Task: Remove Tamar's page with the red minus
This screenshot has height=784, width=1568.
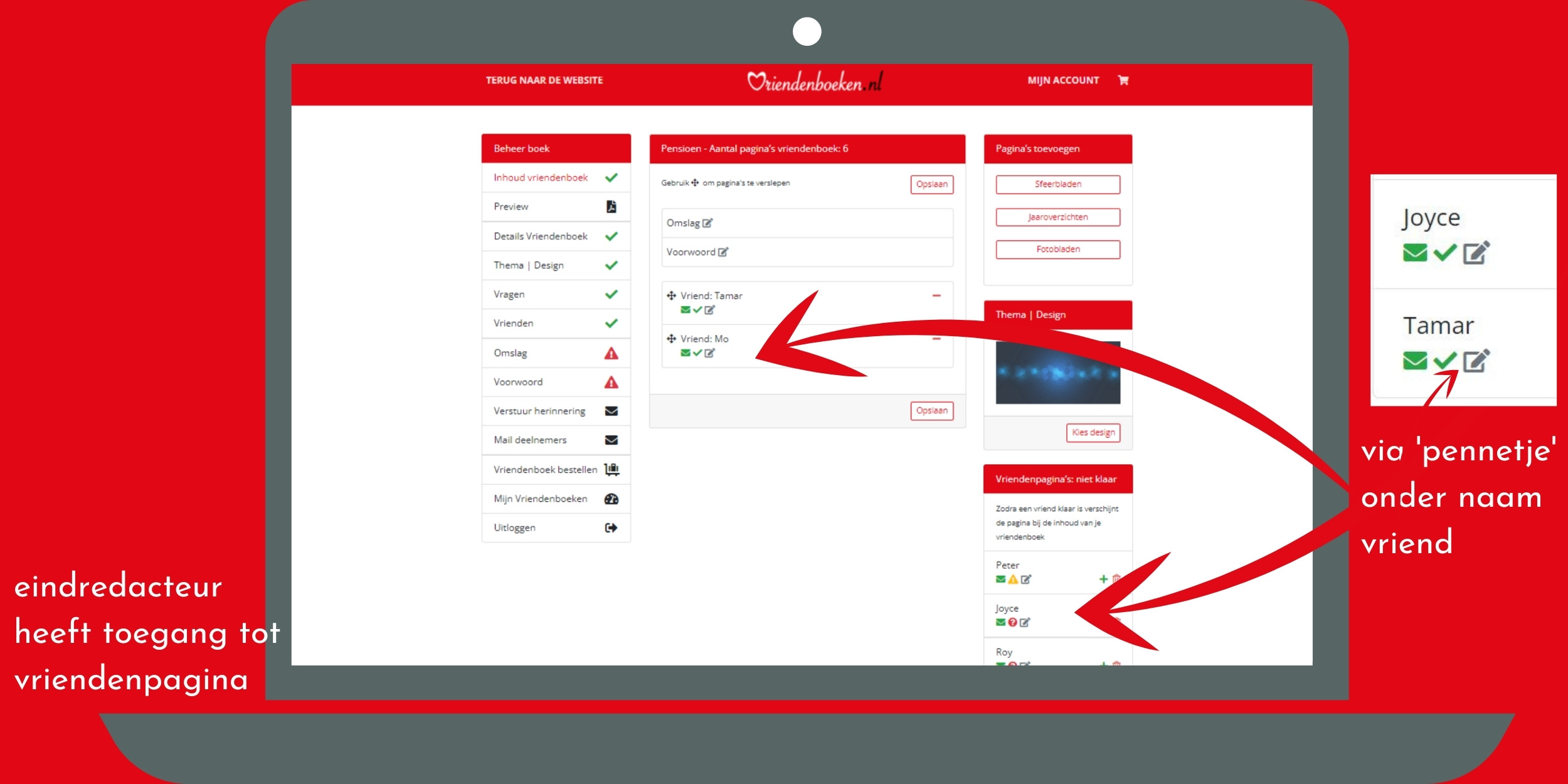Action: pyautogui.click(x=936, y=295)
